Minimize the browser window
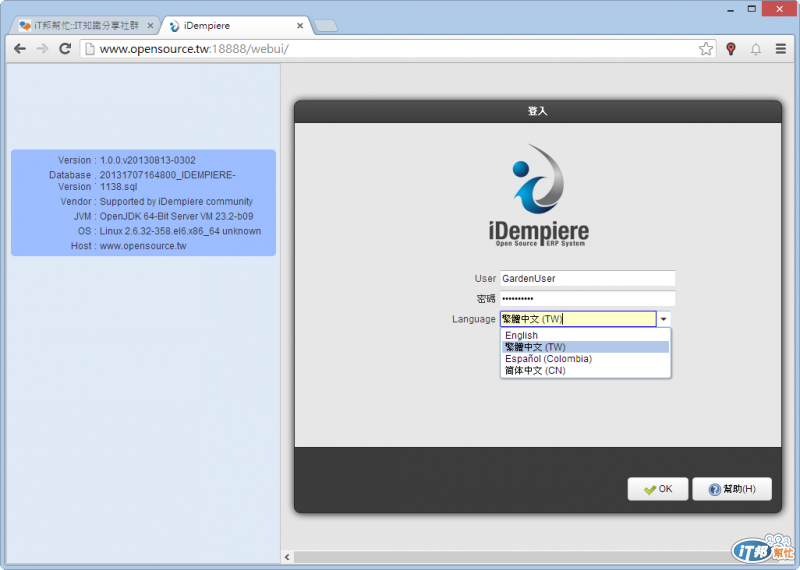The image size is (800, 570). pyautogui.click(x=731, y=9)
